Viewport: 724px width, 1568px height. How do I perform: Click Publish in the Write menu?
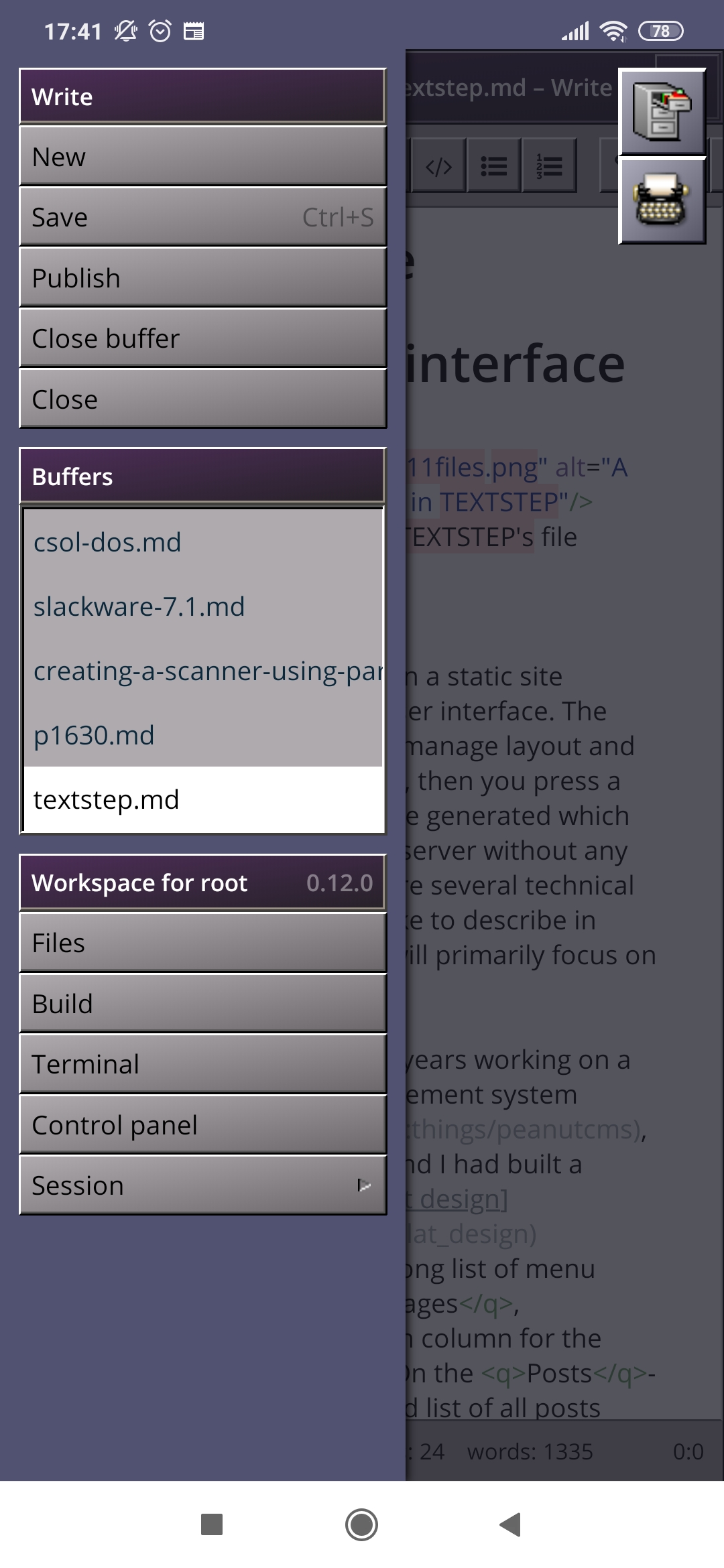pos(202,278)
